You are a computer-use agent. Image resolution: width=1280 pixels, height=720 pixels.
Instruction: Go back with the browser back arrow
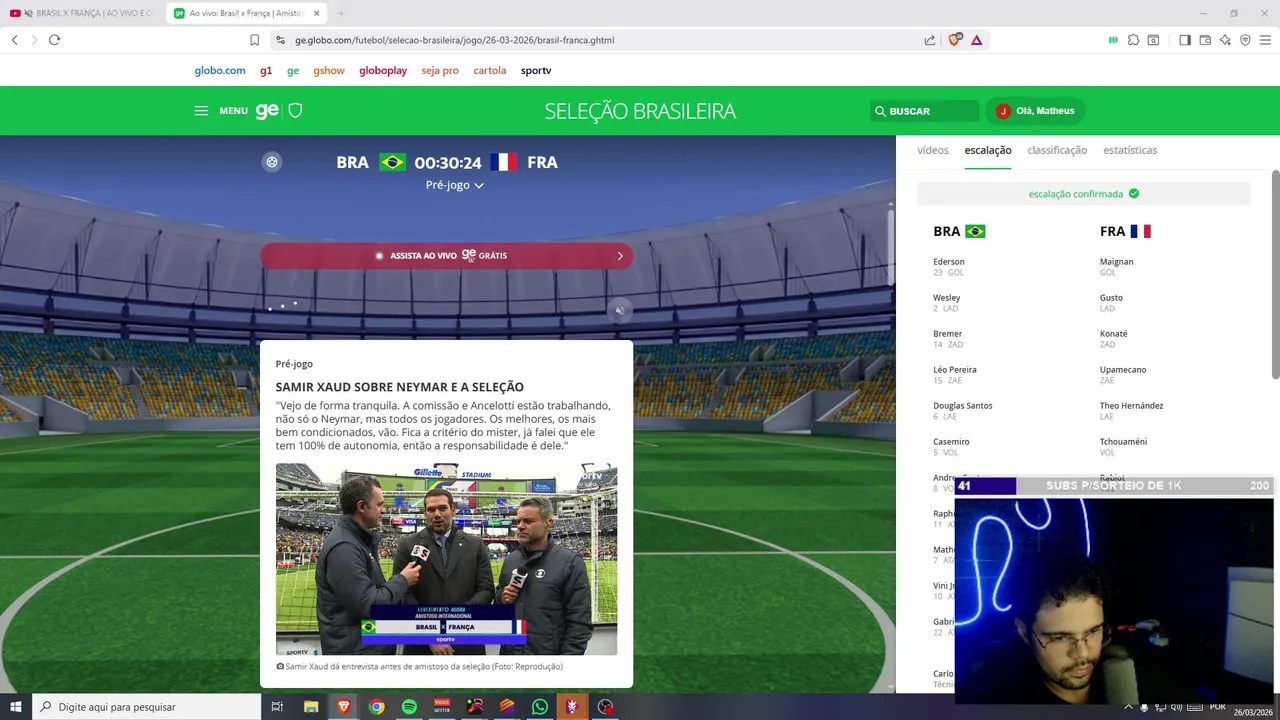coord(15,40)
